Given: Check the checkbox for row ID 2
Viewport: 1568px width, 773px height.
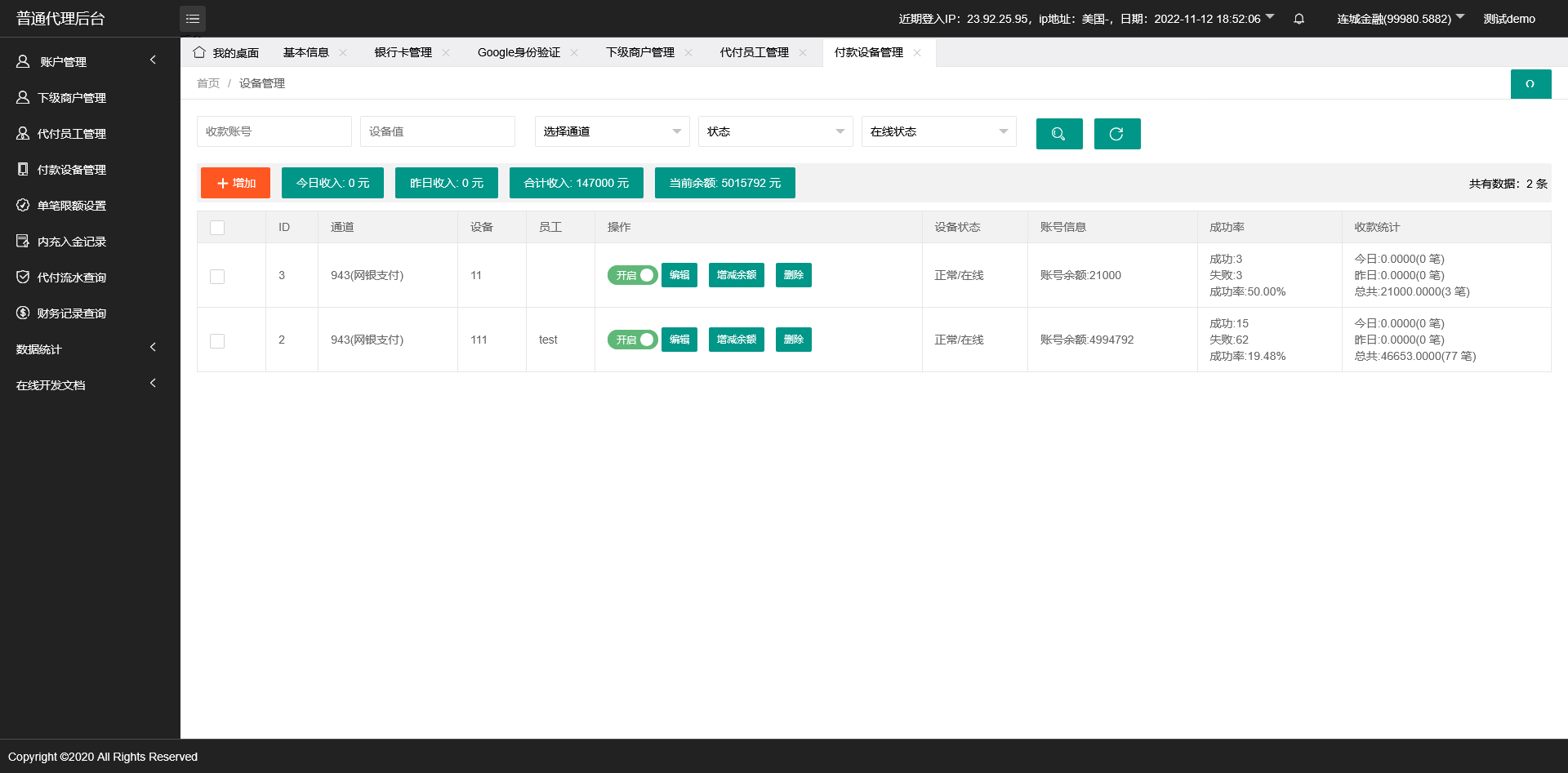Looking at the screenshot, I should point(217,341).
